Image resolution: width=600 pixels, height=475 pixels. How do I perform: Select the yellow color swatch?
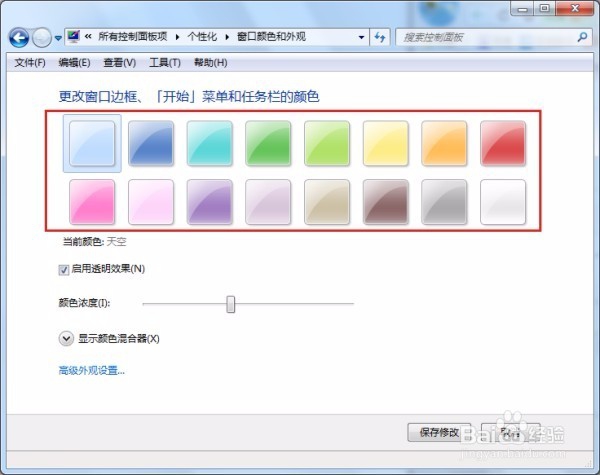pos(386,143)
